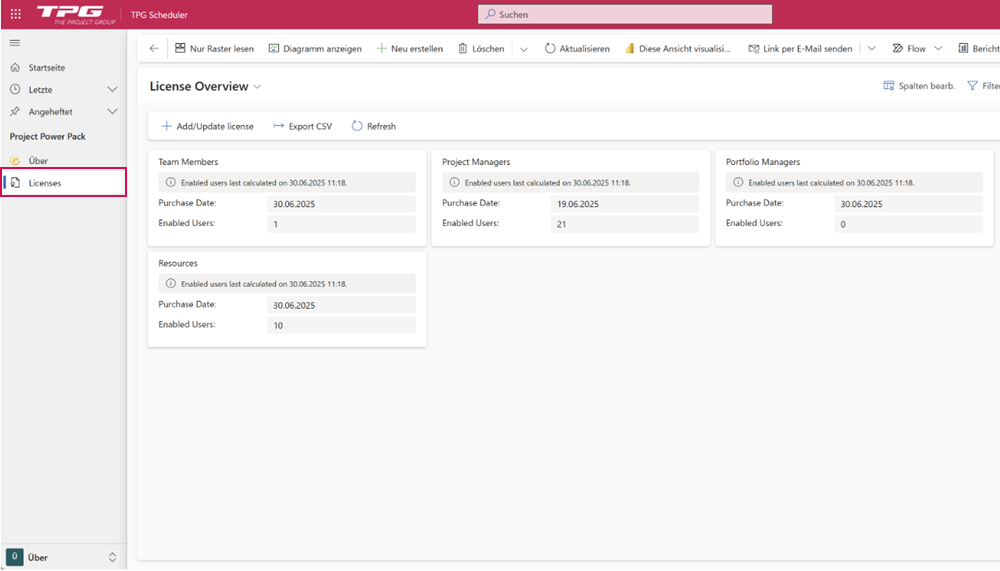Image resolution: width=1000 pixels, height=571 pixels.
Task: Click Team Members Purchase Date field
Action: (341, 204)
